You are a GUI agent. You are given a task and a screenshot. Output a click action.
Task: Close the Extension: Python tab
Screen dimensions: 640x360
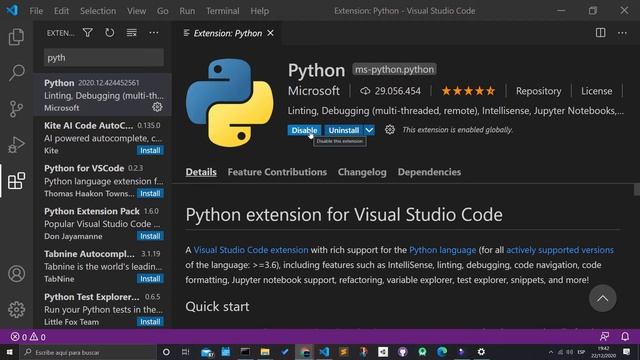pos(270,33)
